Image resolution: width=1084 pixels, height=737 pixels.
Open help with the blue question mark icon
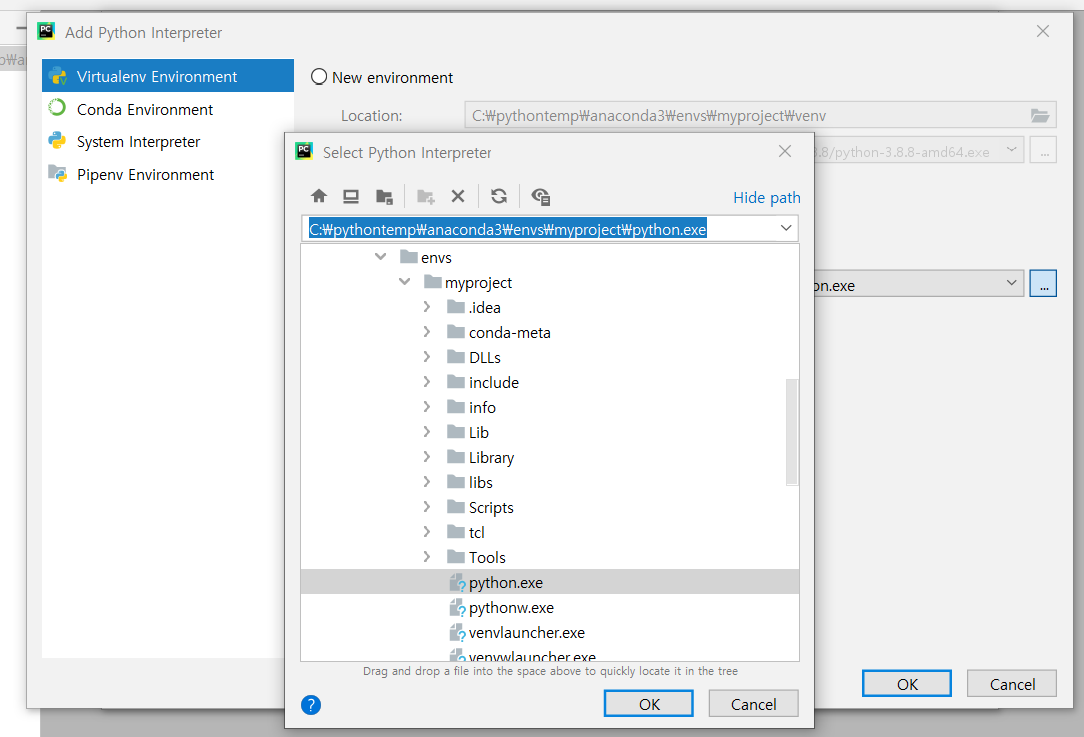click(x=311, y=705)
